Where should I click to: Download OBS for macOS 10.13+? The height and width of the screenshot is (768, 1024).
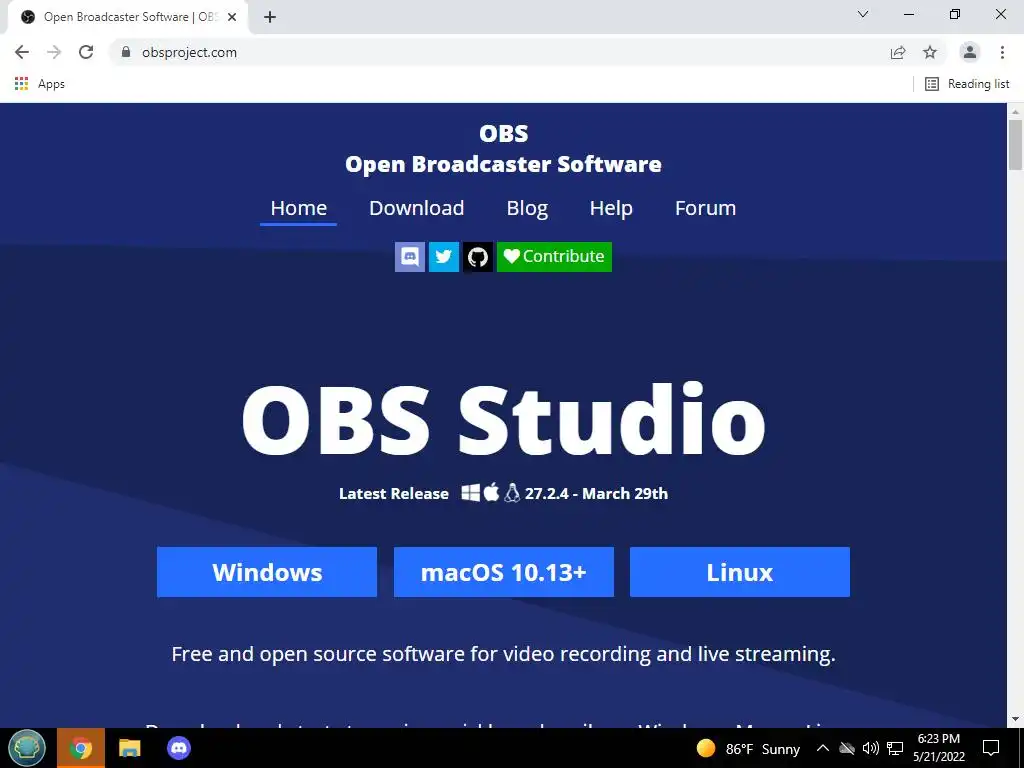(504, 572)
